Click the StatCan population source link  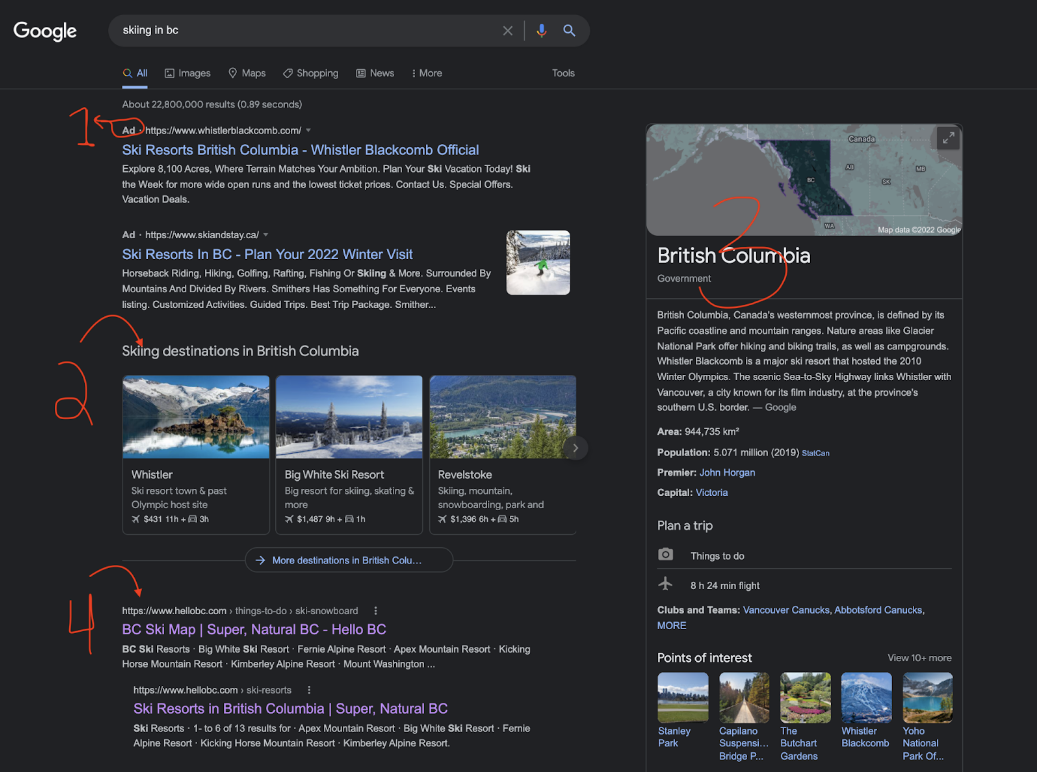pyautogui.click(x=817, y=452)
